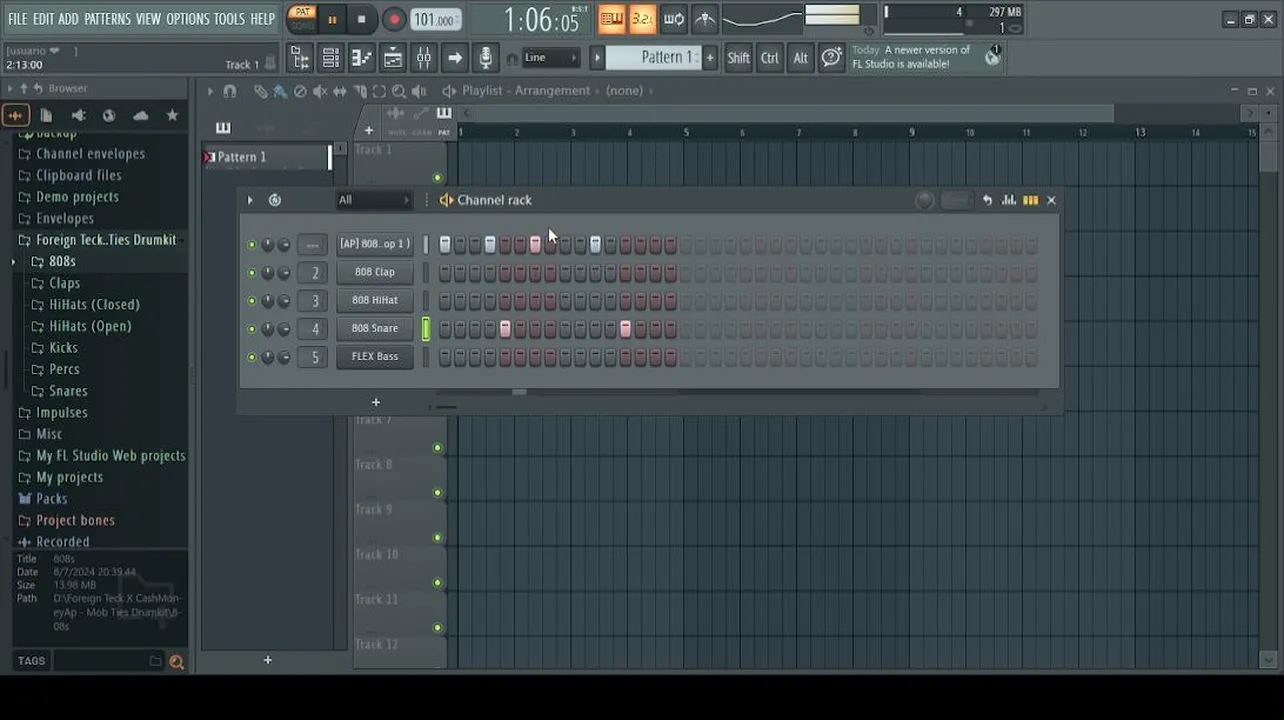Viewport: 1284px width, 720px height.
Task: Mute the 808 HiHat channel
Action: click(251, 301)
